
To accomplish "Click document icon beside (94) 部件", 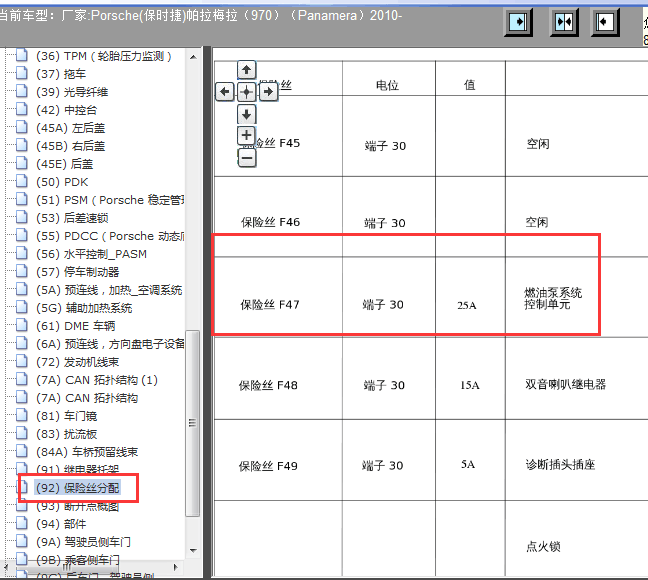I will [x=21, y=523].
